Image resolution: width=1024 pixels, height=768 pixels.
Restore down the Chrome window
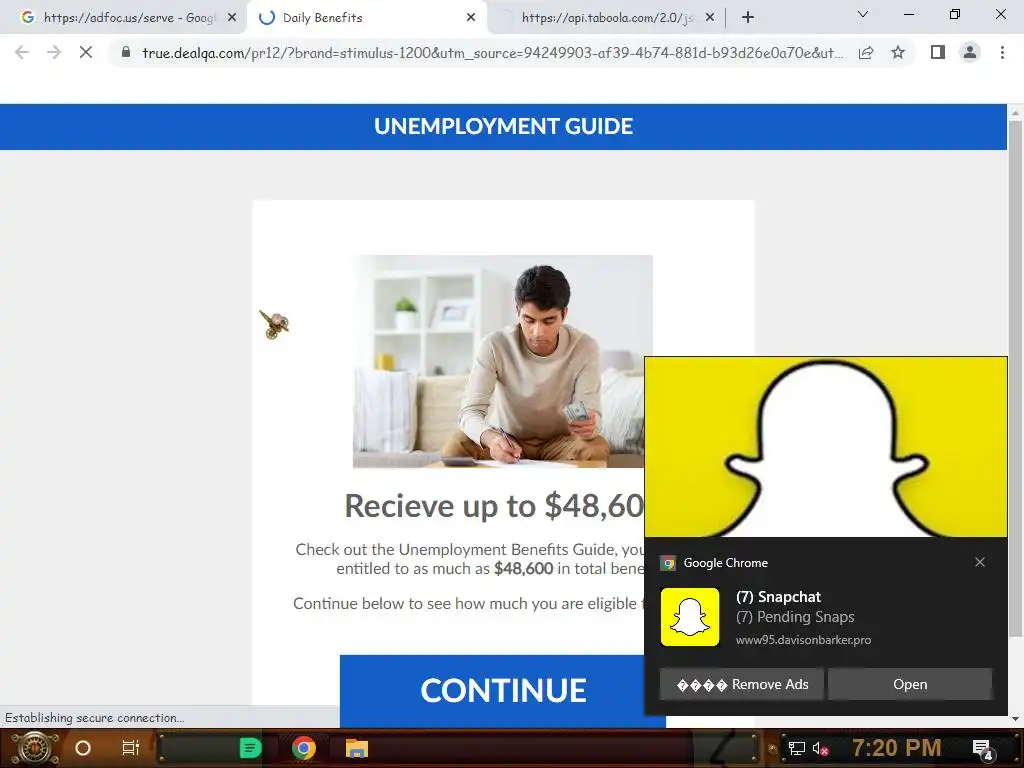tap(955, 14)
